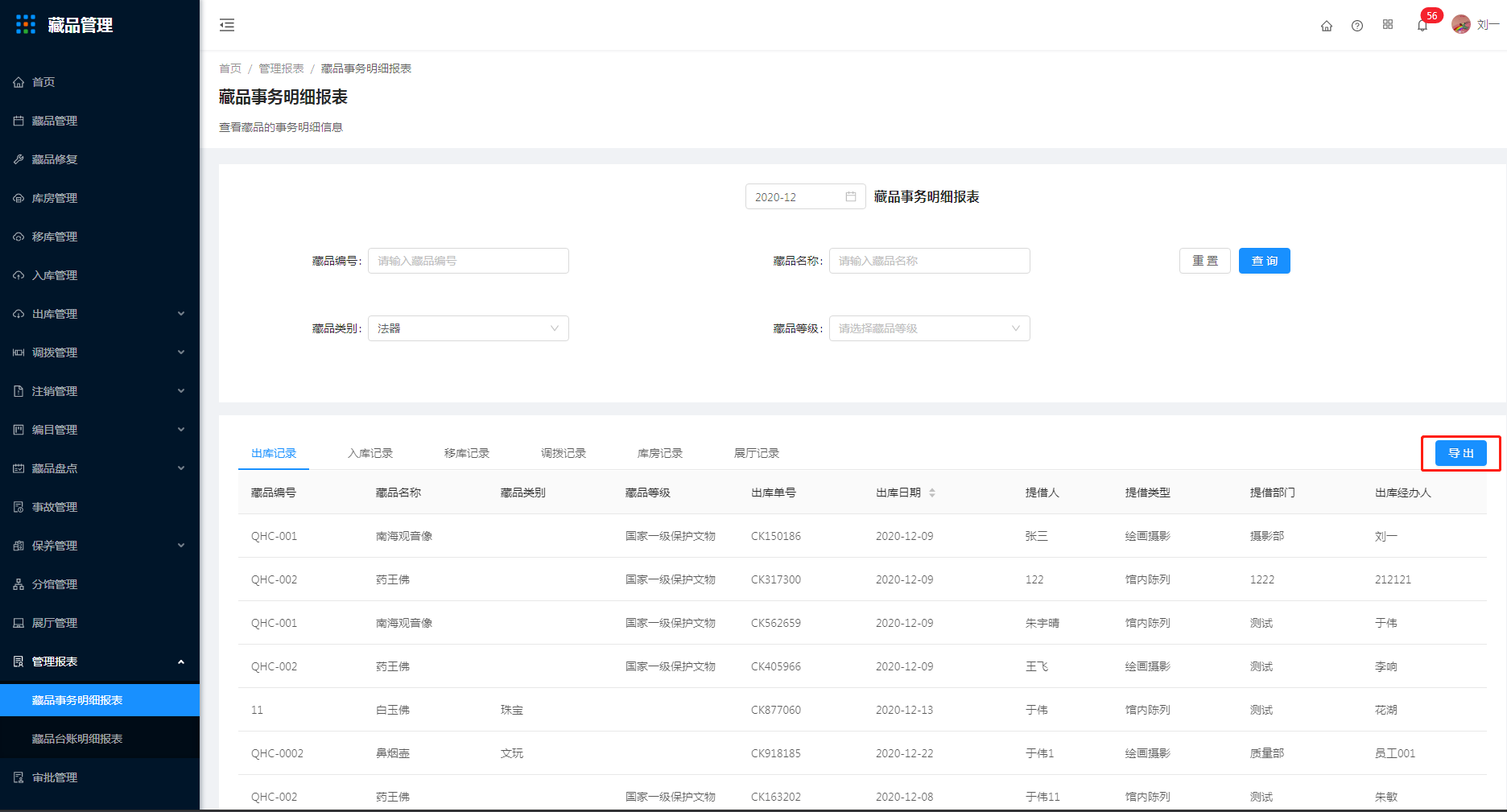Switch to the 展厅记录 tab

click(757, 453)
